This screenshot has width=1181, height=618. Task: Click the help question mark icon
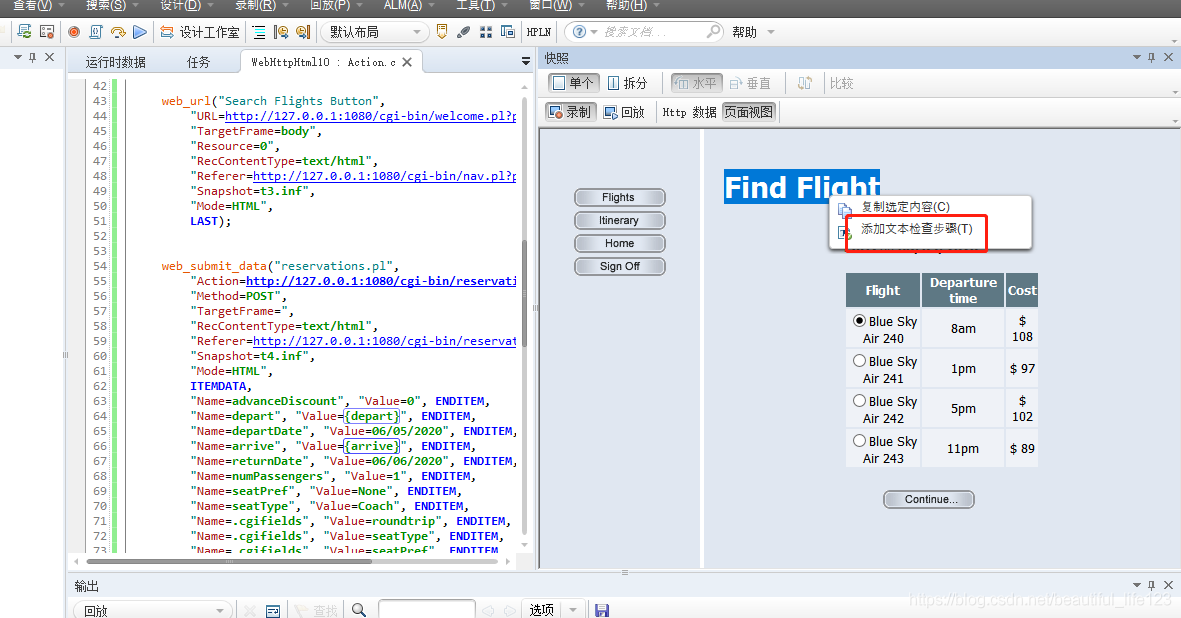(x=579, y=32)
